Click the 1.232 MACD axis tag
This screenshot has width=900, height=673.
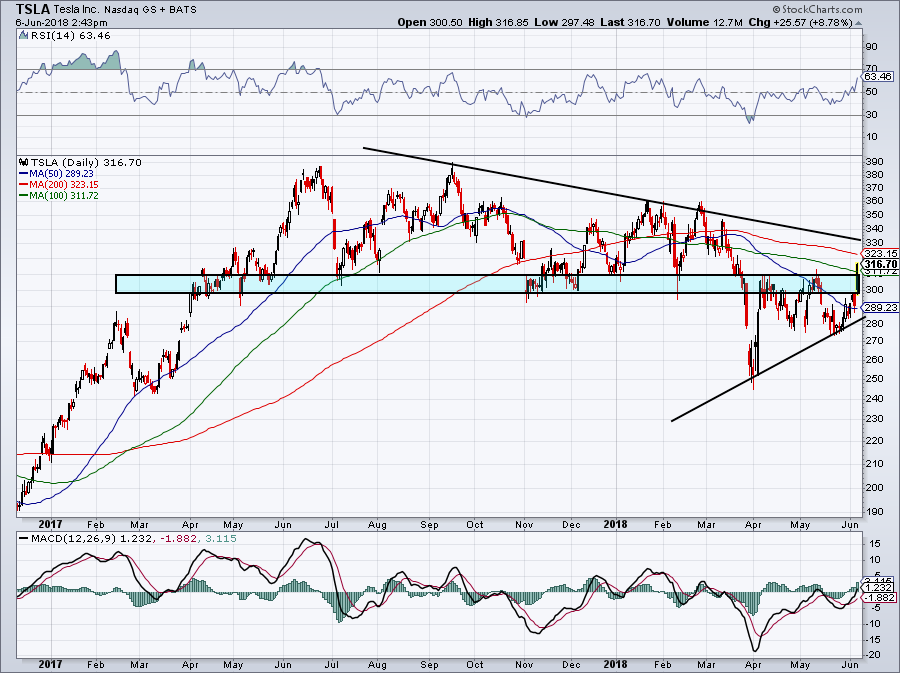coord(877,588)
